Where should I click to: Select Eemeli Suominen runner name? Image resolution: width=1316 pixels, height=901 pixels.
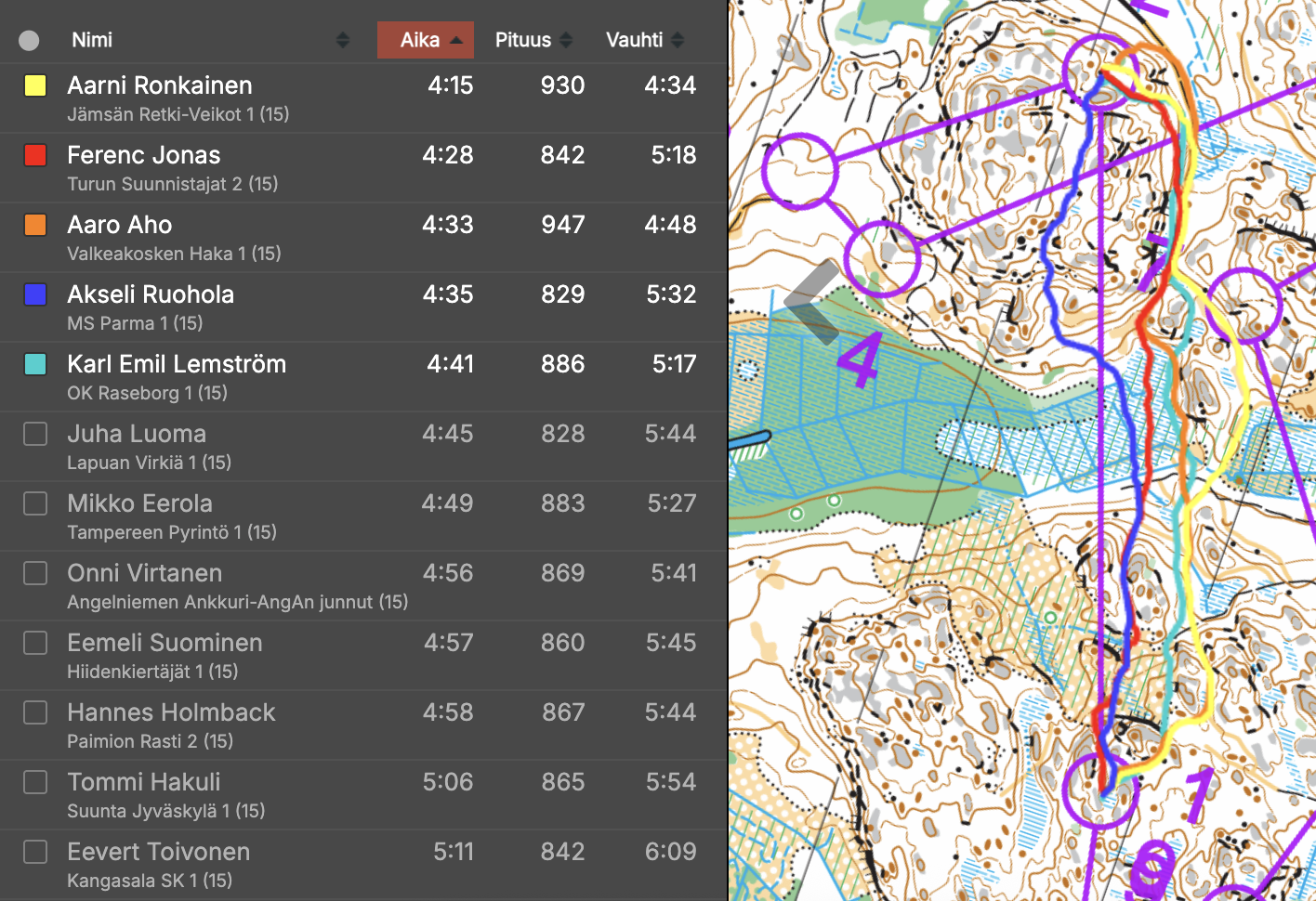pyautogui.click(x=164, y=643)
